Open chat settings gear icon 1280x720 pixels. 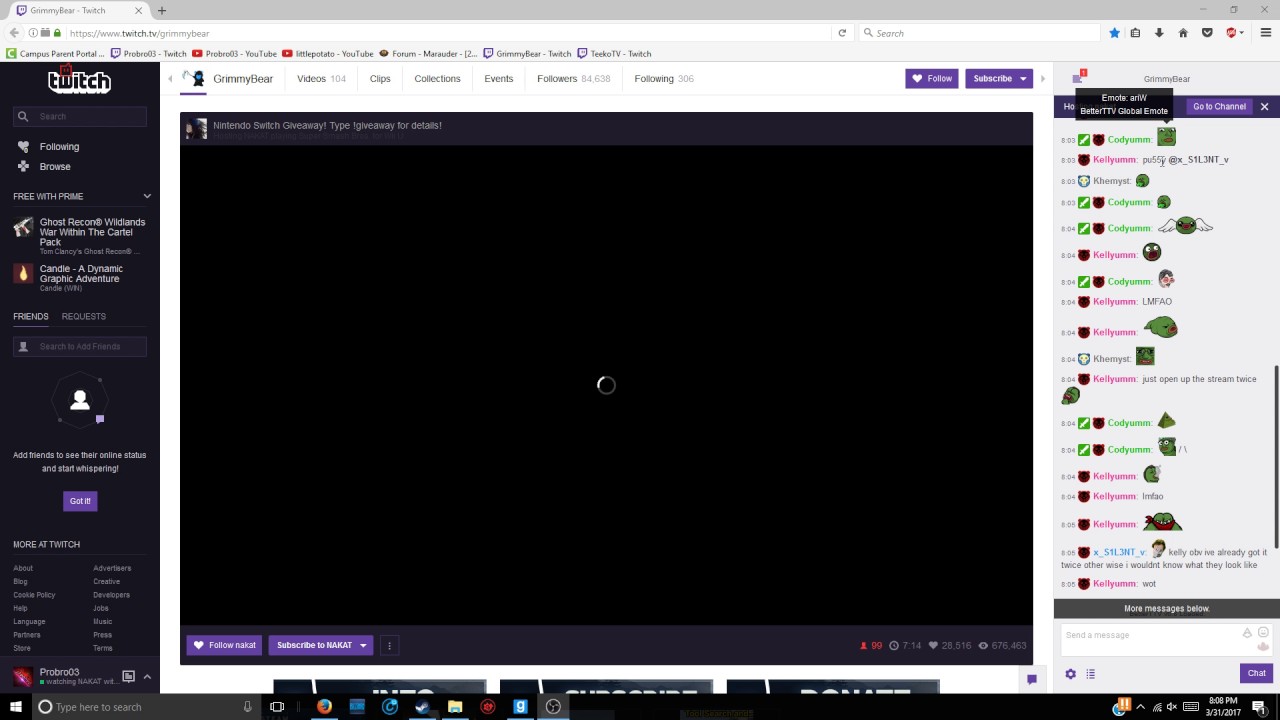click(1070, 674)
